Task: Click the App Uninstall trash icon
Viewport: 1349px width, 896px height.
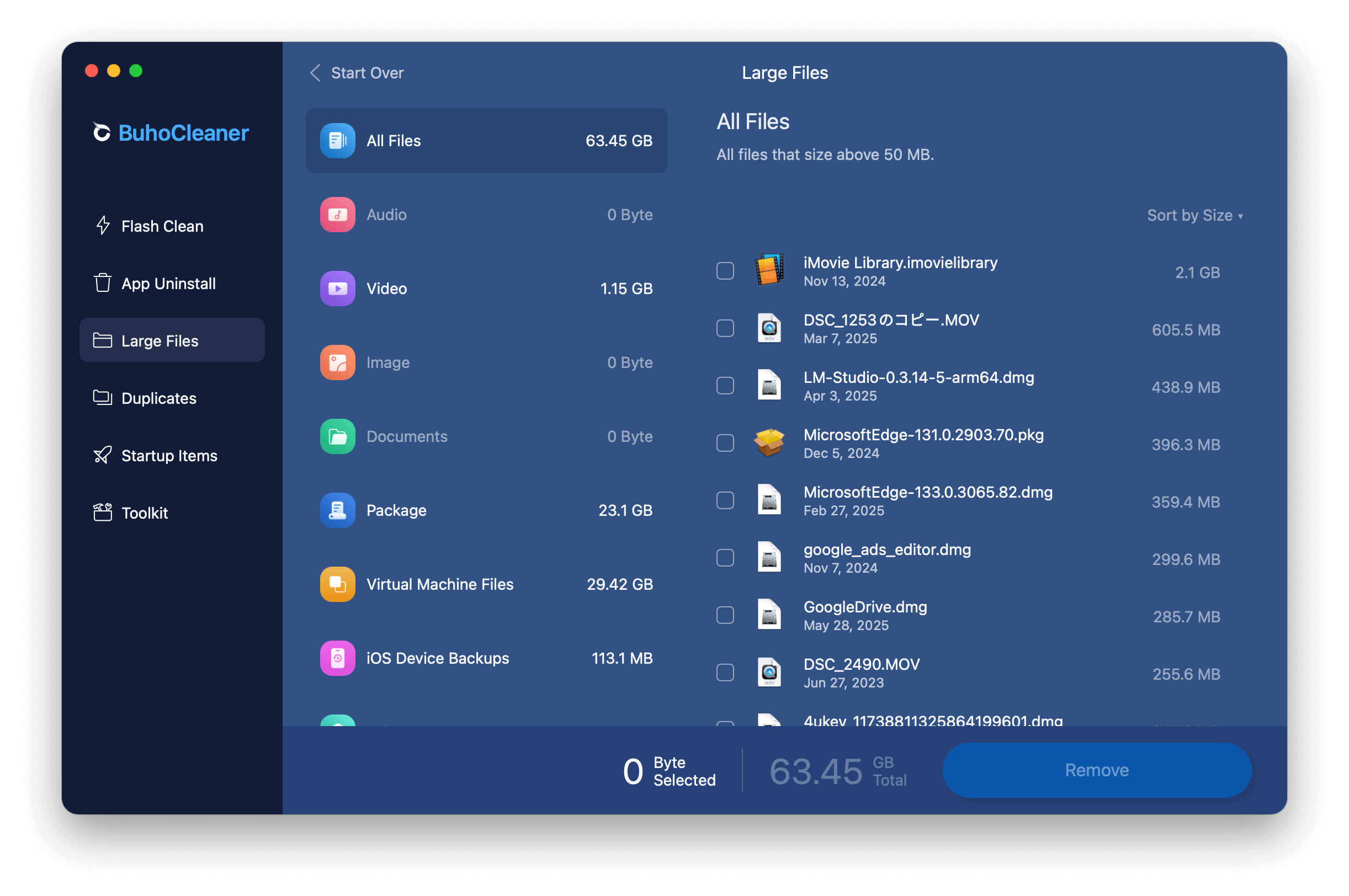Action: pos(102,283)
